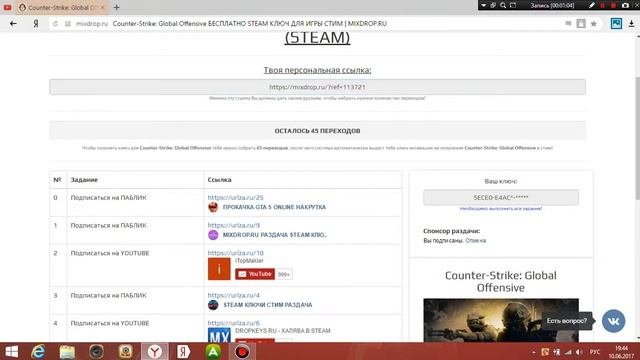Image resolution: width=640 pixels, height=360 pixels.
Task: Click the recorder overlay camera icon
Action: pyautogui.click(x=625, y=5)
